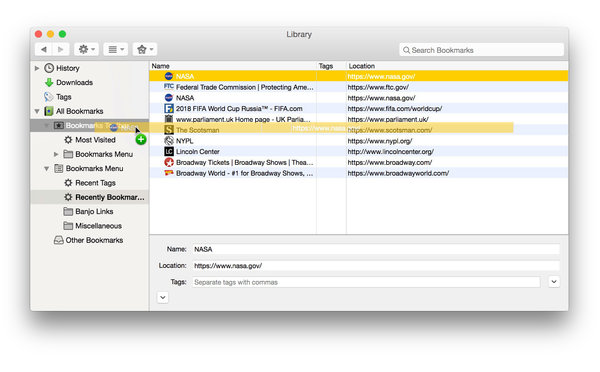Screen dimensions: 600x372
Task: Select Most Visited smart folder
Action: pyautogui.click(x=95, y=140)
